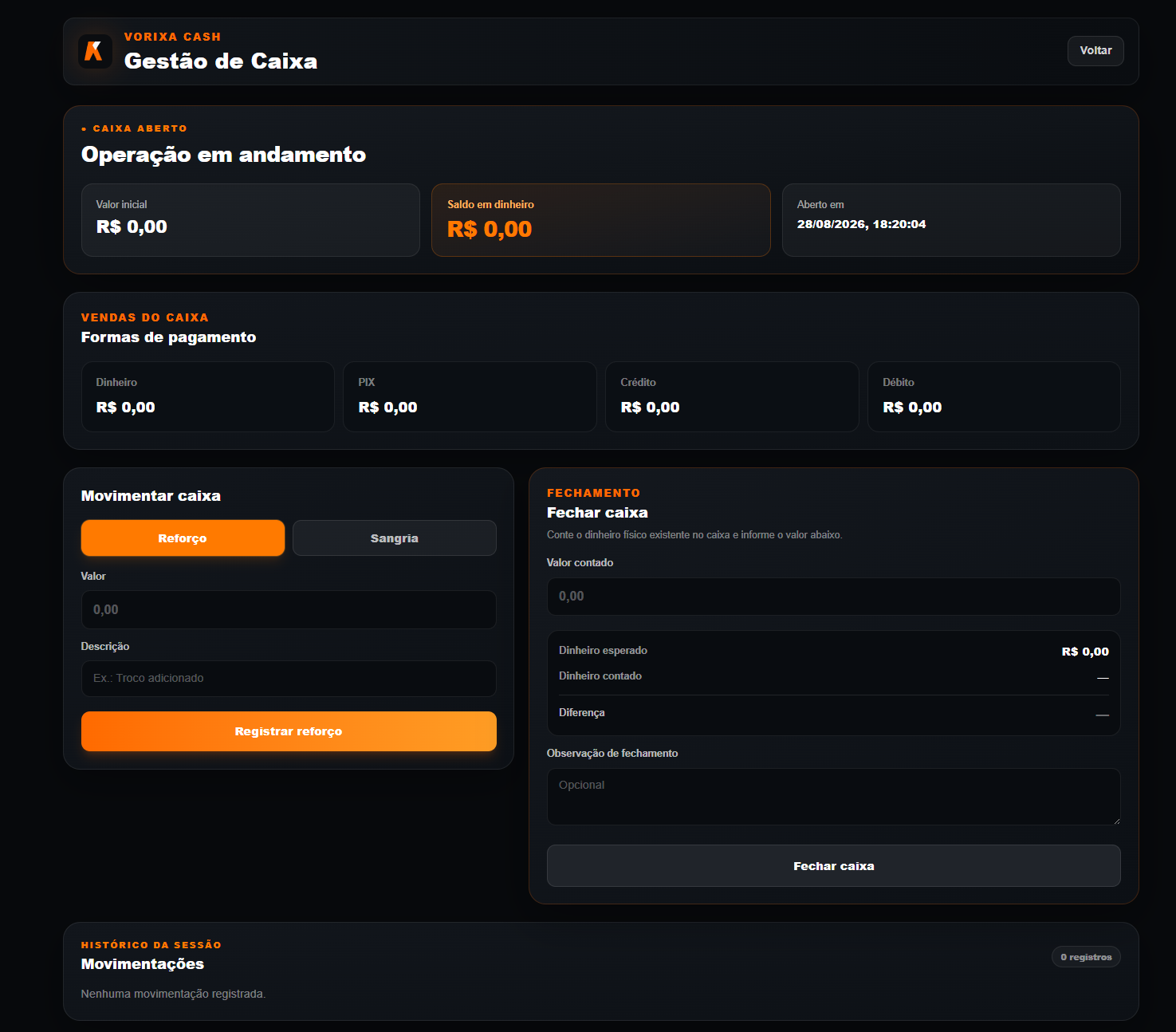
Task: Focus the Valor contado input field
Action: pos(834,597)
